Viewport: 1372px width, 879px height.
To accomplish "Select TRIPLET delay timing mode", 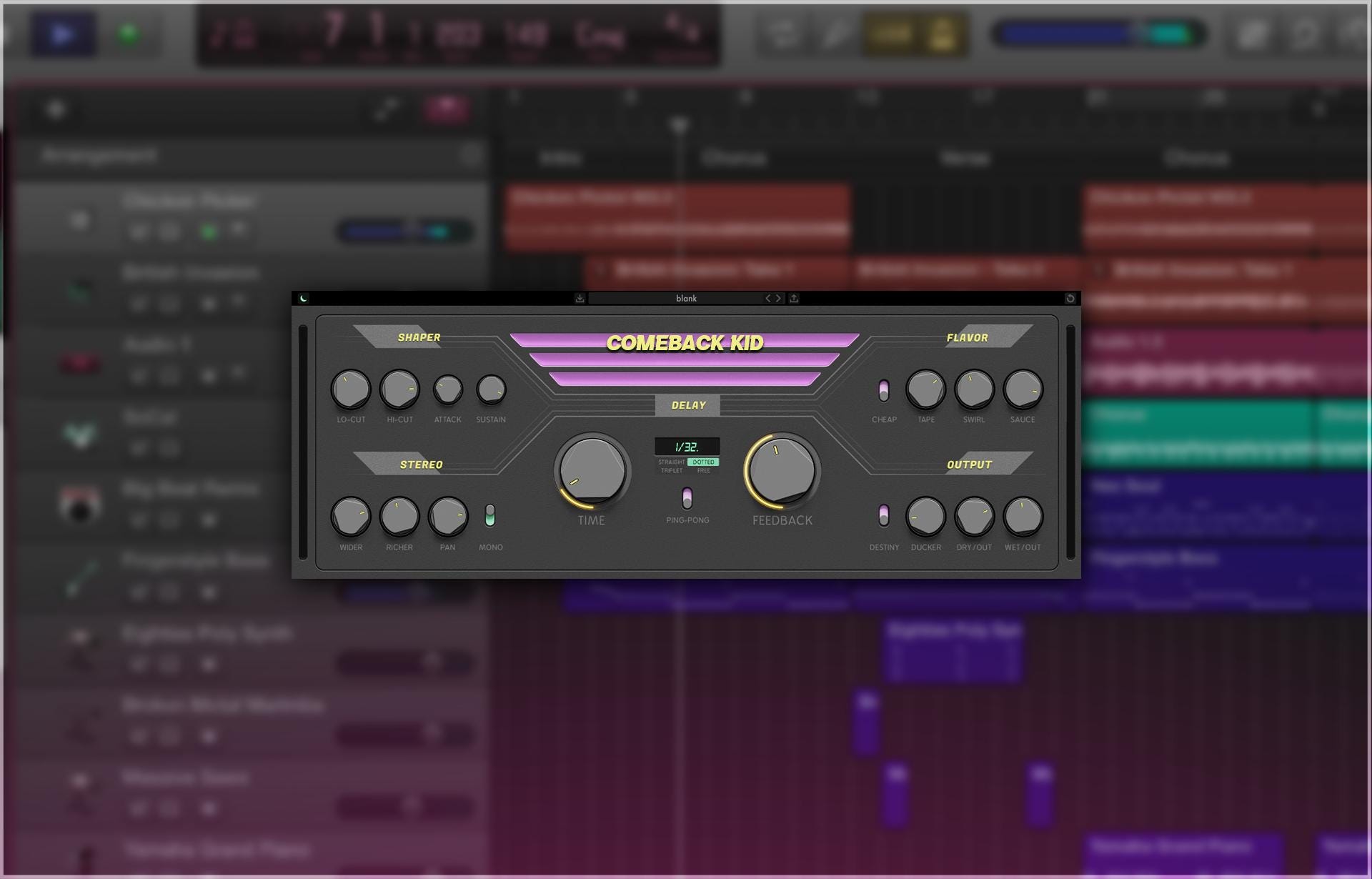I will (671, 470).
